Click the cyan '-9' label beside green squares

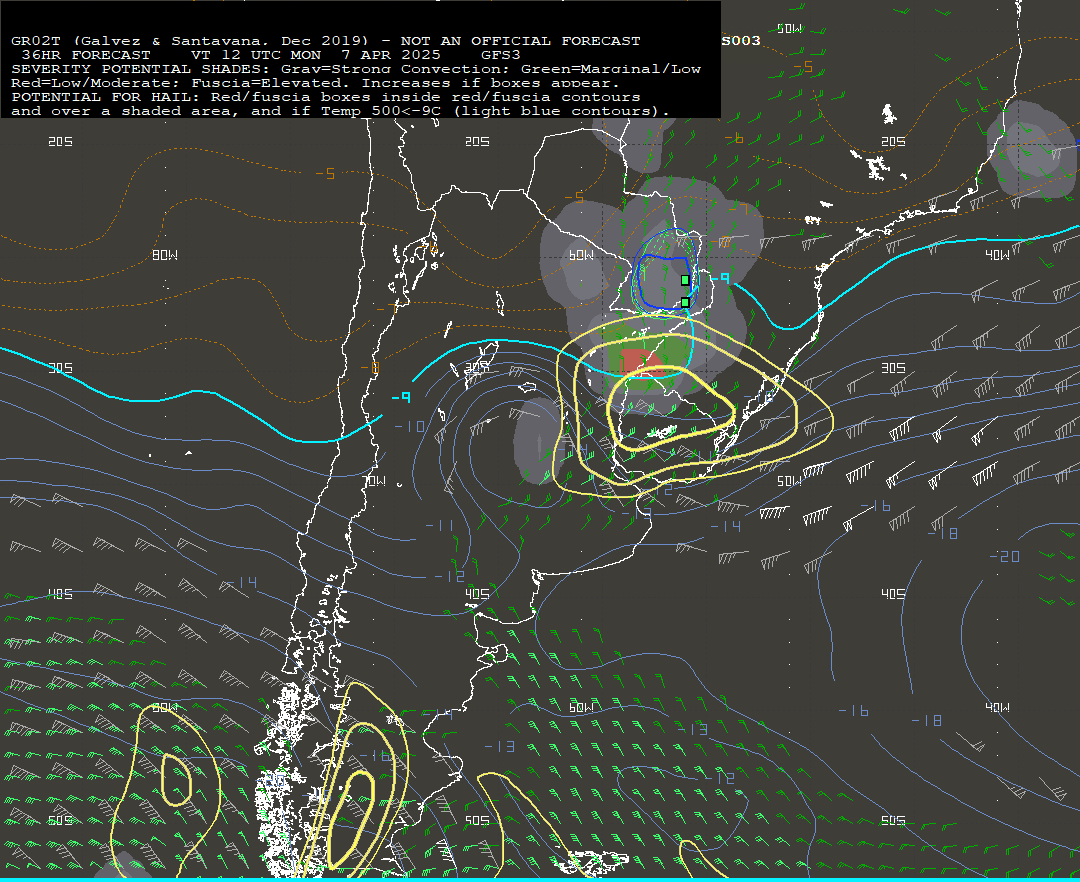click(x=720, y=278)
